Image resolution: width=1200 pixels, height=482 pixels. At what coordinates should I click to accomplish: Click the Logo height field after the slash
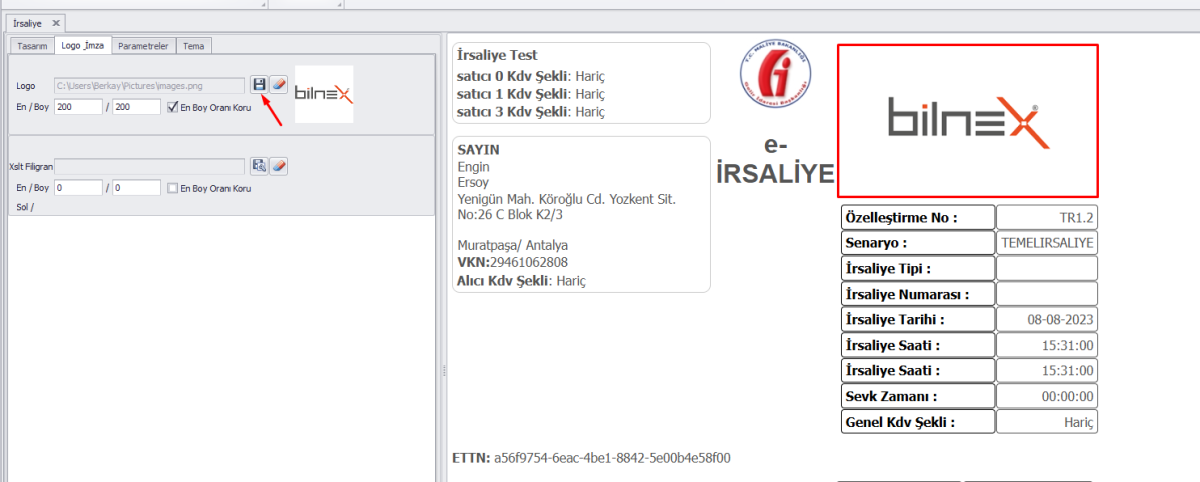click(136, 107)
